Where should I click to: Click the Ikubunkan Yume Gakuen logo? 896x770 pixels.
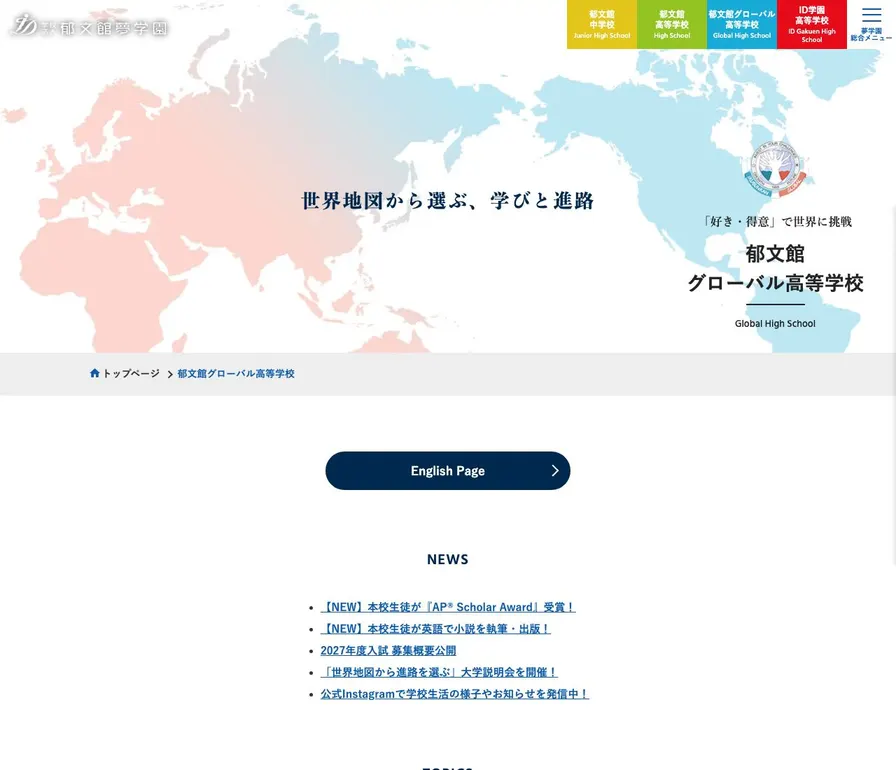89,26
